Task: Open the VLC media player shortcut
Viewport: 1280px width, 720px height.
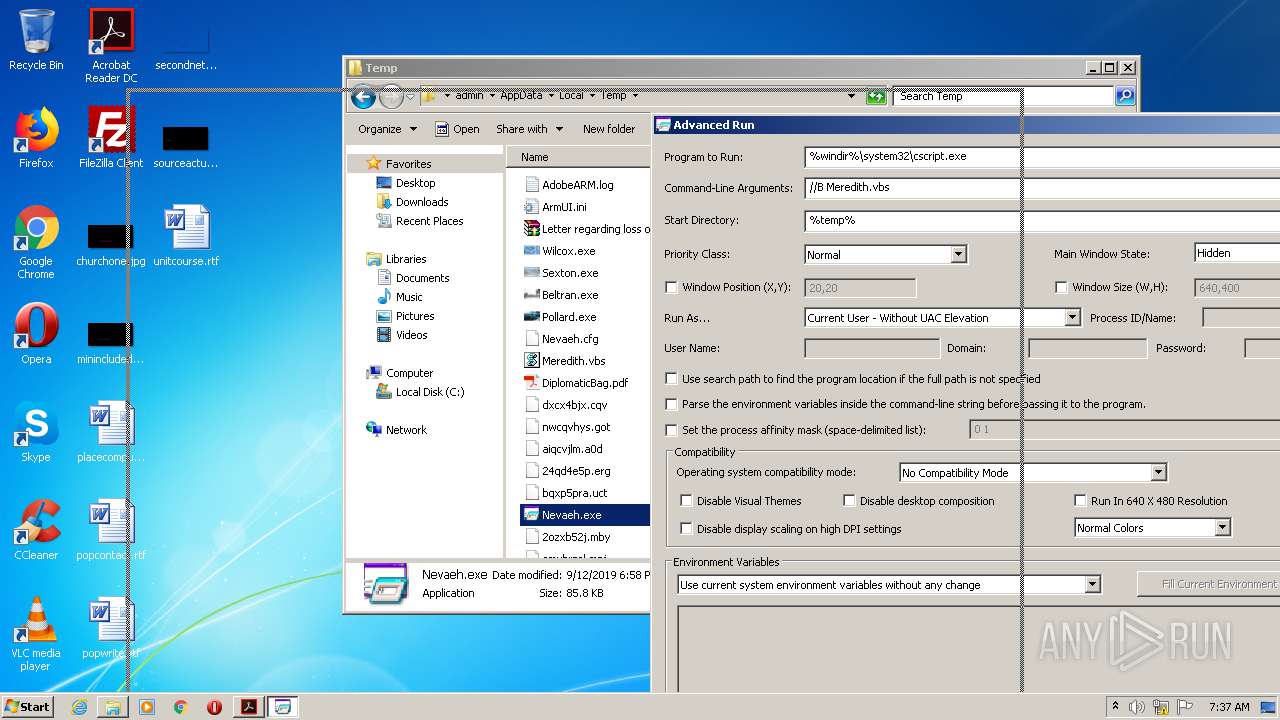Action: tap(36, 634)
